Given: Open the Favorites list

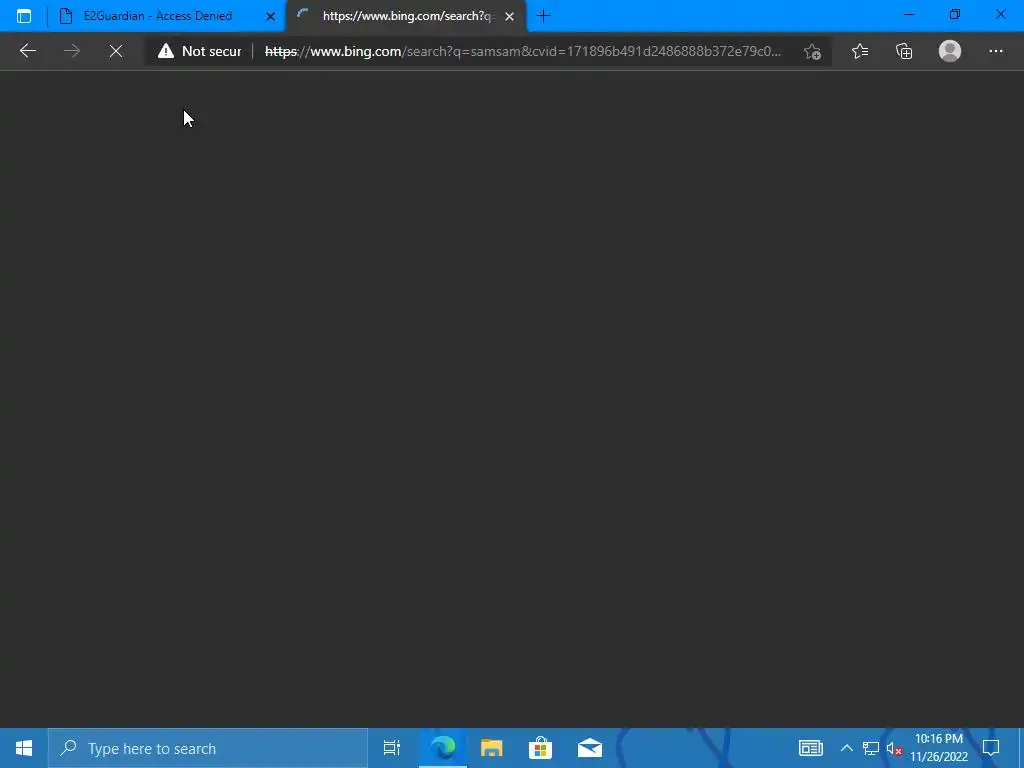Looking at the screenshot, I should (859, 51).
